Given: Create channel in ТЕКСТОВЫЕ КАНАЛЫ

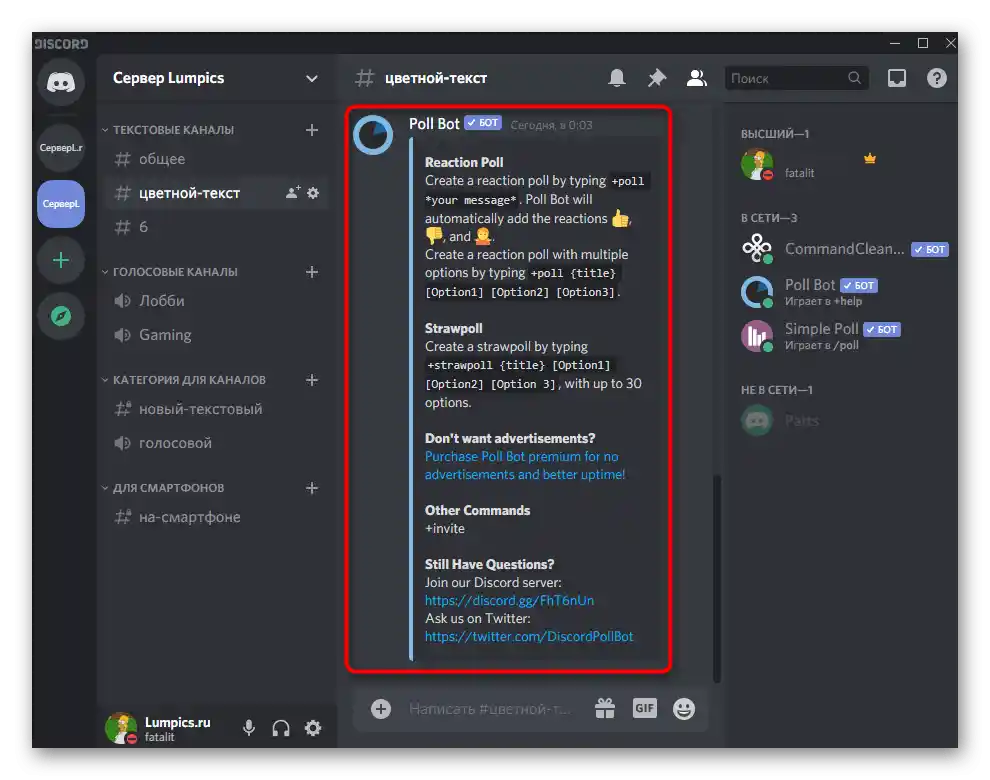Looking at the screenshot, I should [x=312, y=129].
